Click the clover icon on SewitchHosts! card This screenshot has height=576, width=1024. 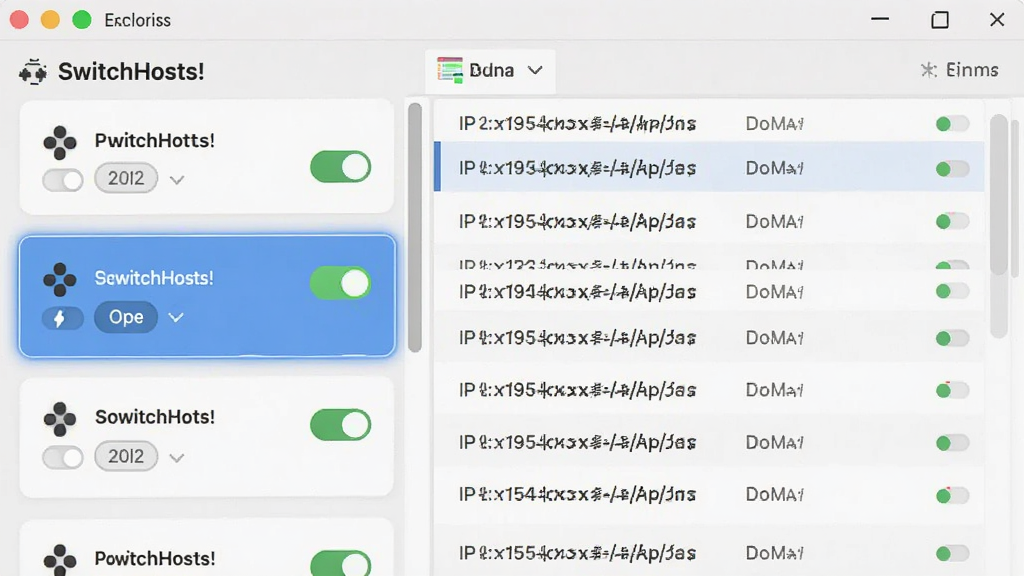pyautogui.click(x=59, y=280)
